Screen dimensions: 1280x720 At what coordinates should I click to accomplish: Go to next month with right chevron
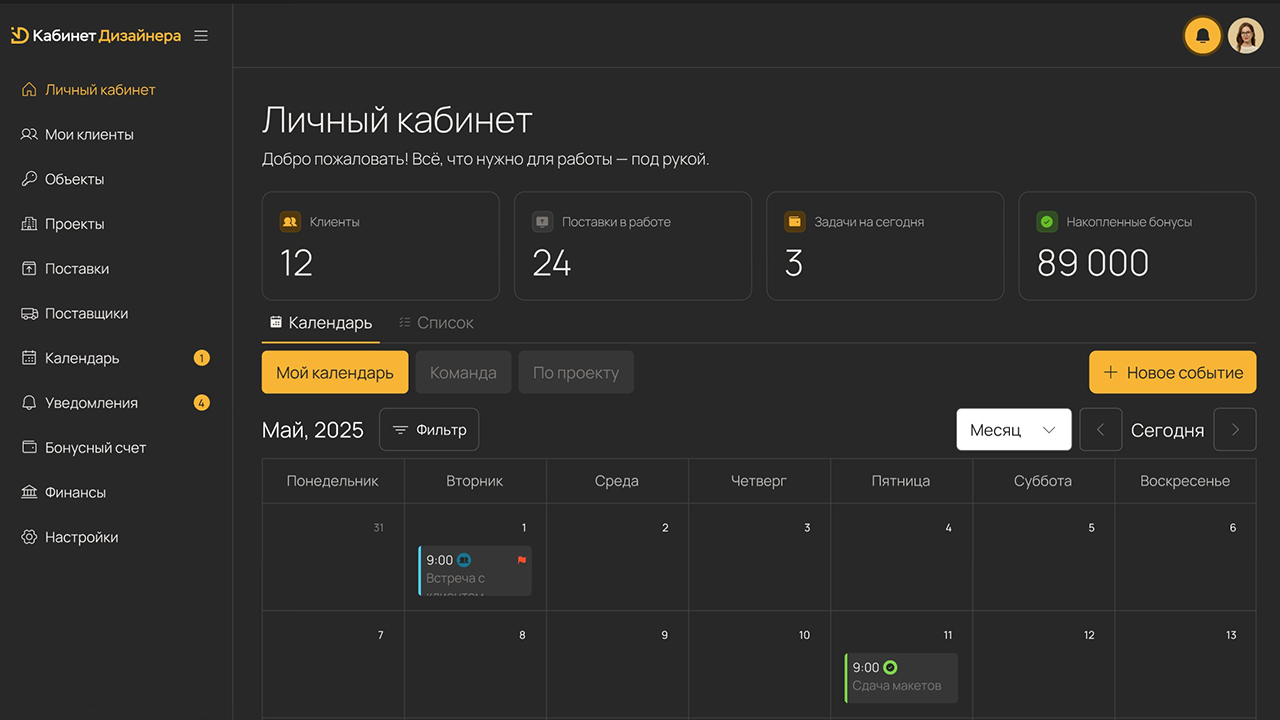click(x=1235, y=429)
